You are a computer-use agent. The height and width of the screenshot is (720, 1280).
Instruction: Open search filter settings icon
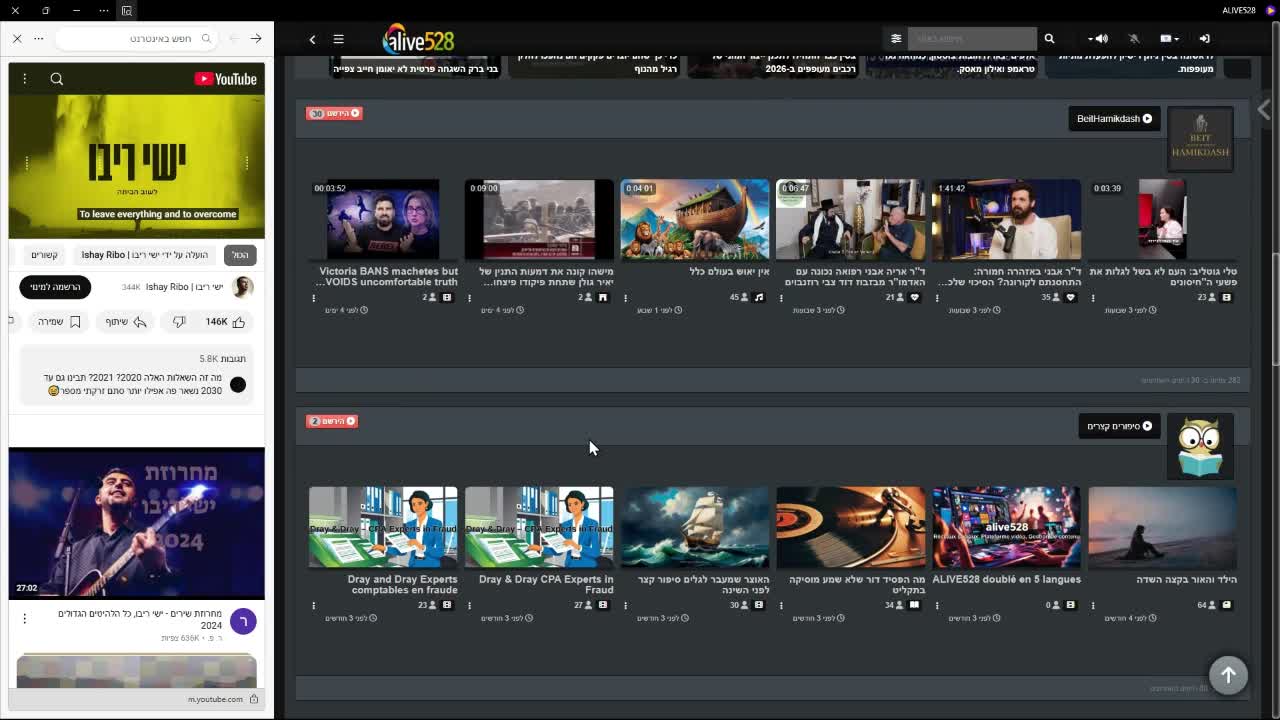(x=896, y=39)
